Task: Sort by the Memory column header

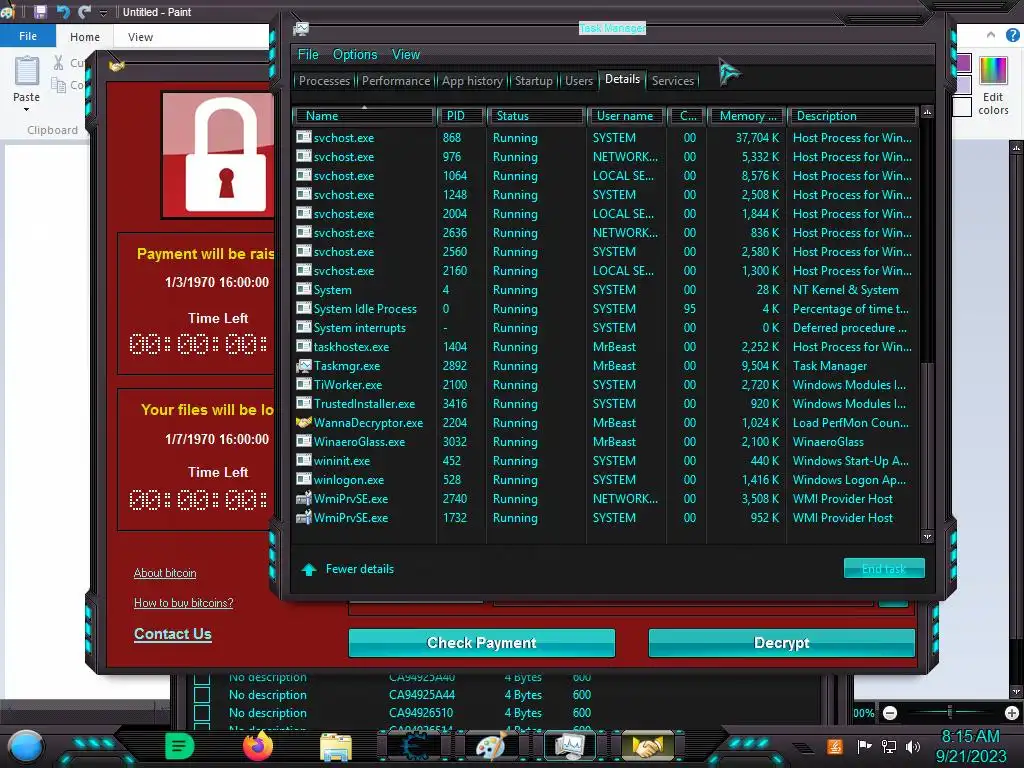Action: (x=747, y=116)
